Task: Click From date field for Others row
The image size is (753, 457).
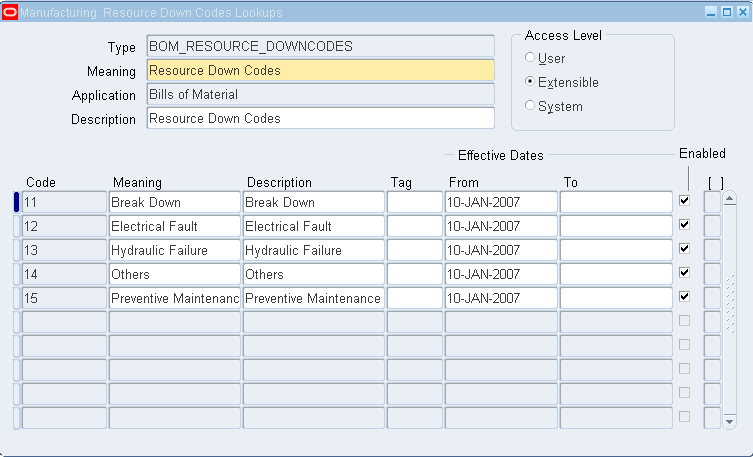Action: (x=501, y=274)
